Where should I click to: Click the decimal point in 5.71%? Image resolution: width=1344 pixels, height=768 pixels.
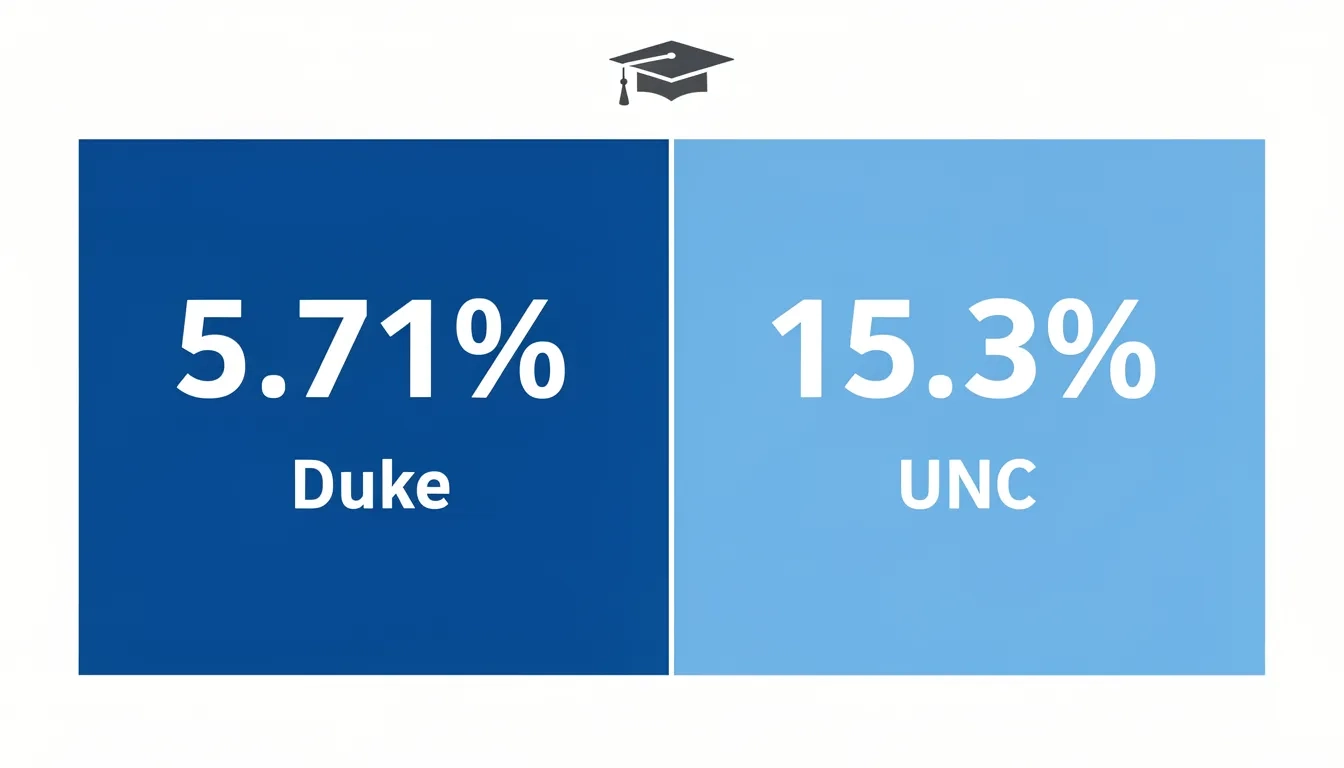[x=272, y=387]
